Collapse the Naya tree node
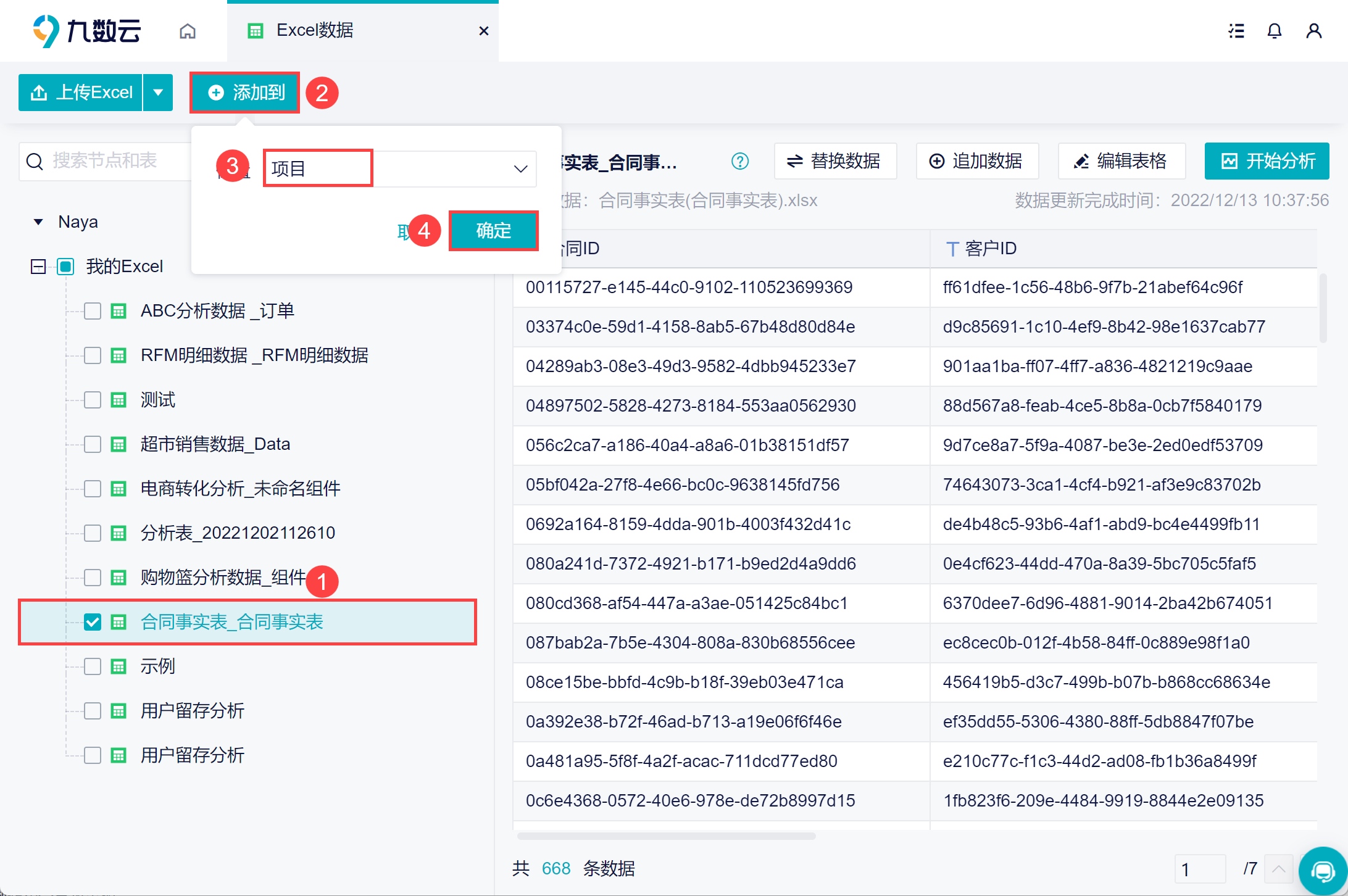This screenshot has height=896, width=1348. pos(38,222)
